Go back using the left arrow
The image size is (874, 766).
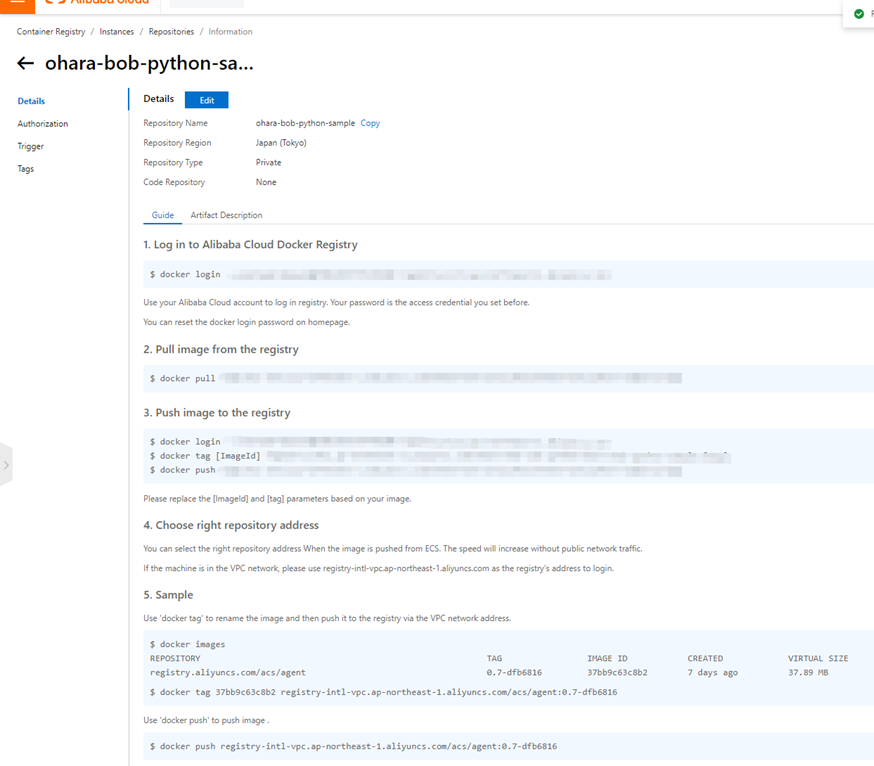26,64
